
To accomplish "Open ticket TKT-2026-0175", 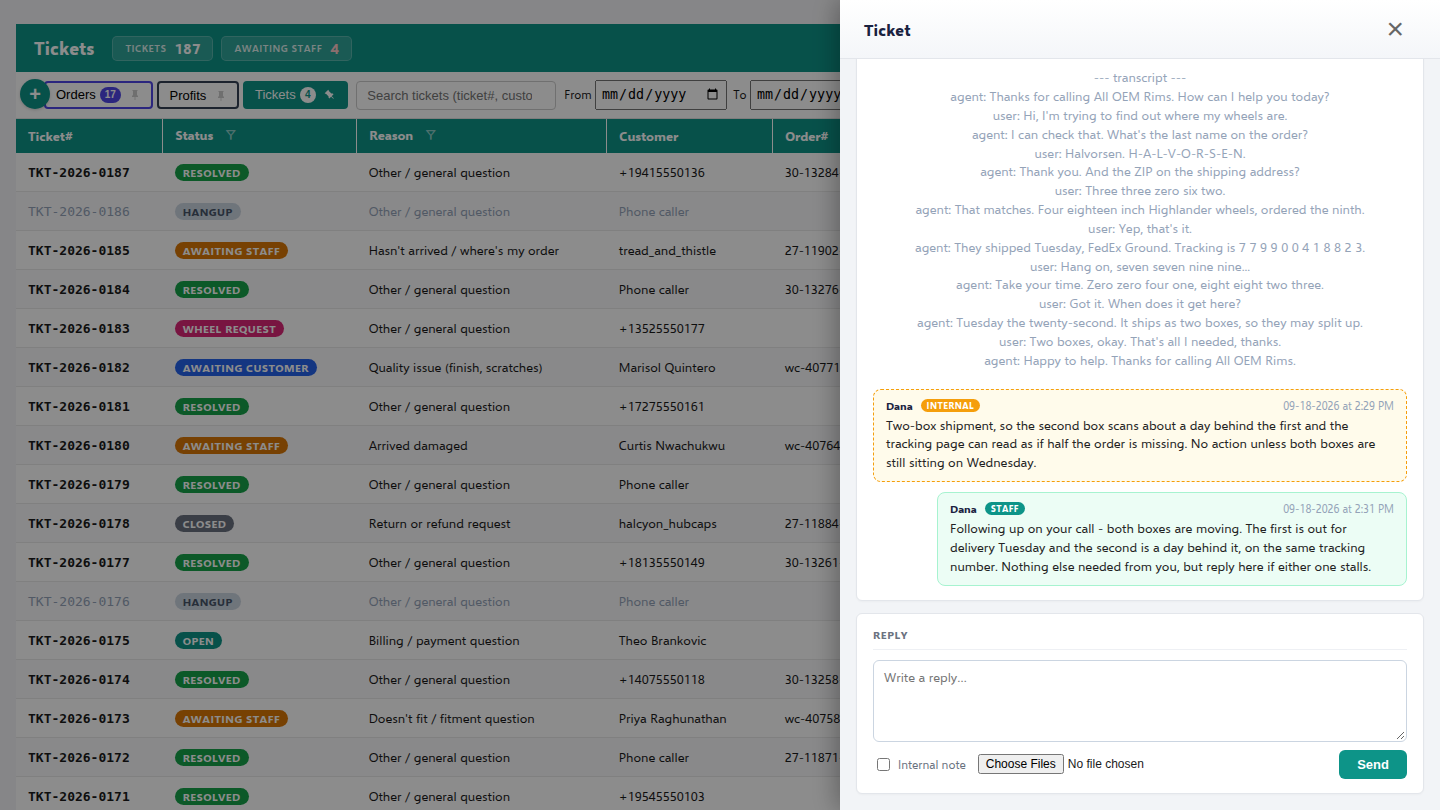I will pyautogui.click(x=79, y=641).
